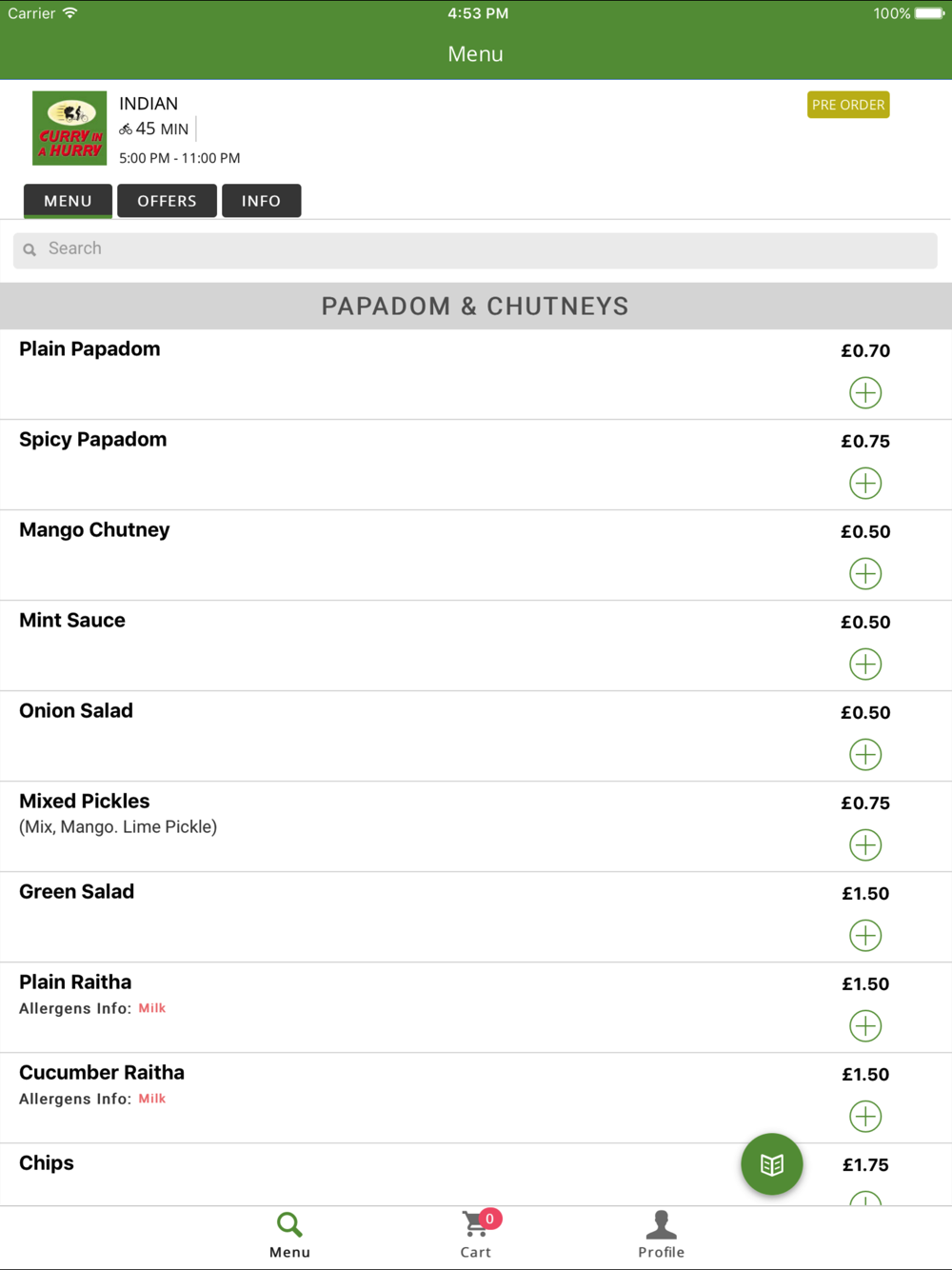Image resolution: width=952 pixels, height=1270 pixels.
Task: Tap plus icon for Mango Chutney
Action: tap(865, 573)
